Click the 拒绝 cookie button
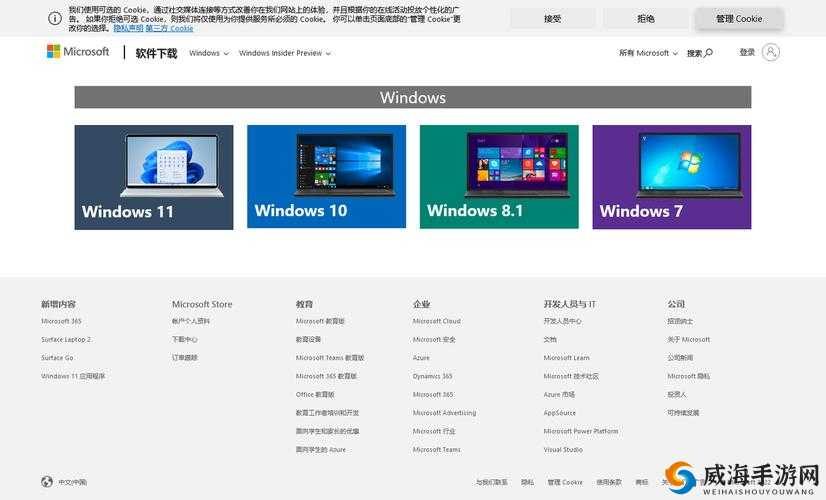Image resolution: width=826 pixels, height=500 pixels. 646,18
